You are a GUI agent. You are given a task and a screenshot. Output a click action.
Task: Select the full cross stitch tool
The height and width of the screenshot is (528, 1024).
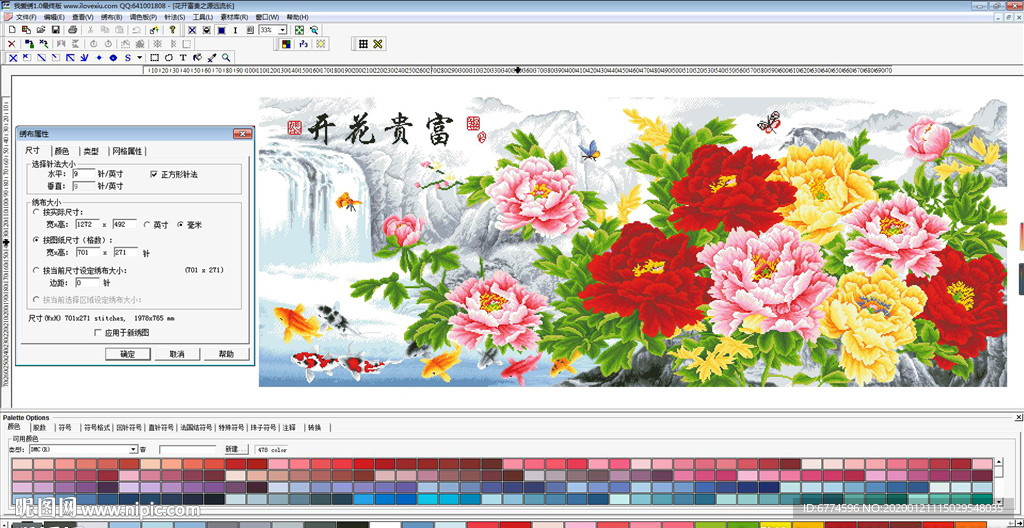click(13, 58)
